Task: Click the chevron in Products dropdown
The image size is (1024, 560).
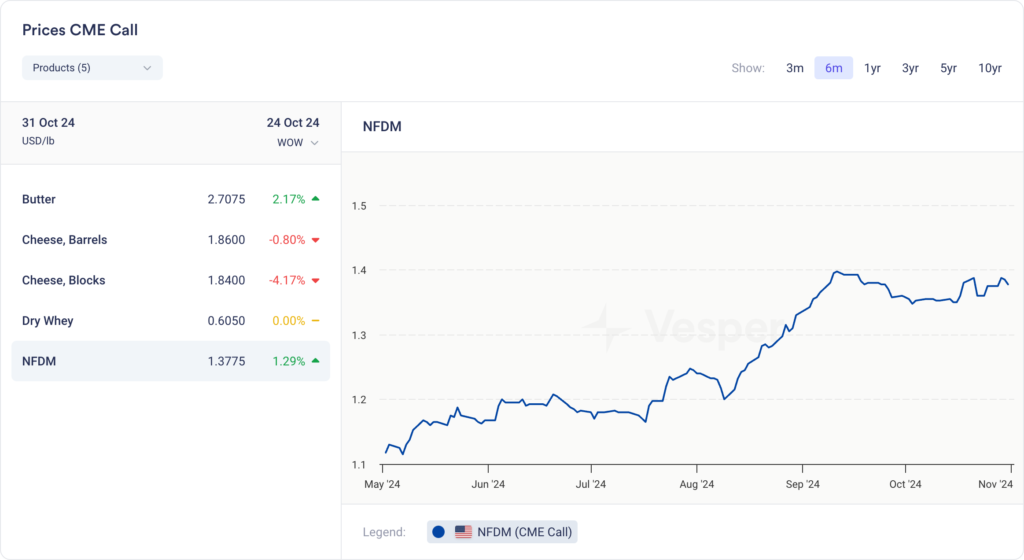Action: click(147, 68)
